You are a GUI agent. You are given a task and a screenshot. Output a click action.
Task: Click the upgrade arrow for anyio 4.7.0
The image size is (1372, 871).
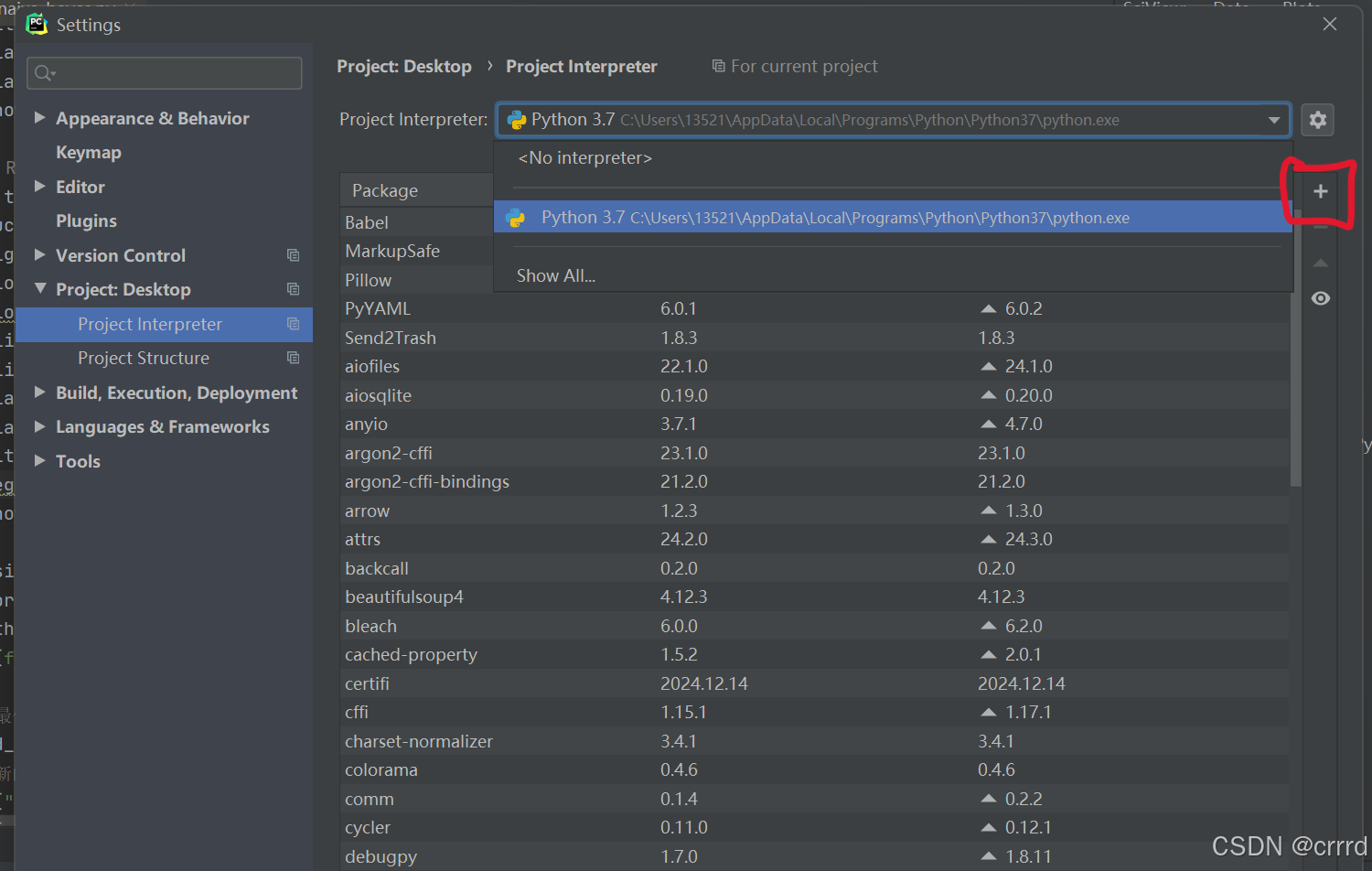coord(989,425)
